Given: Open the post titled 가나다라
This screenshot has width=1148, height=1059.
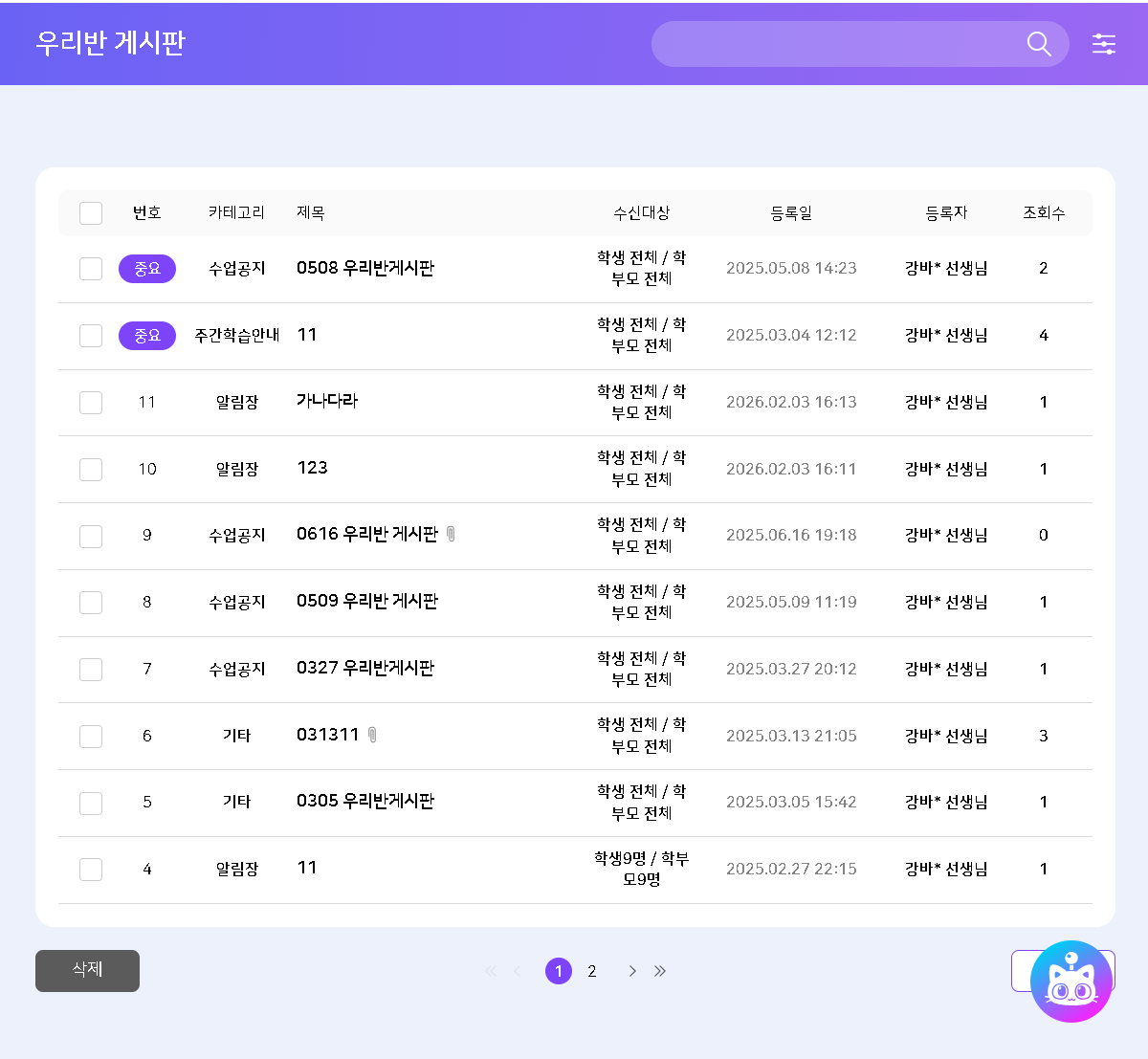Looking at the screenshot, I should pyautogui.click(x=327, y=401).
